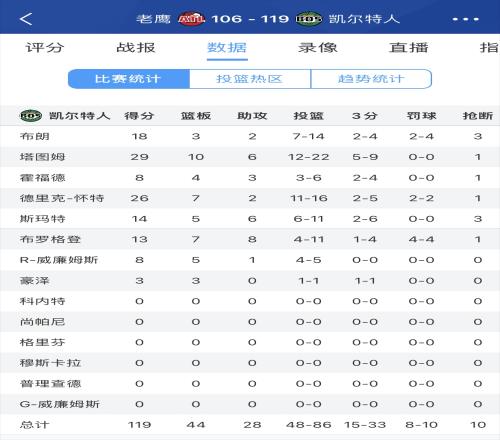Select the 比赛统计 segment button
The width and height of the screenshot is (500, 440).
click(129, 79)
